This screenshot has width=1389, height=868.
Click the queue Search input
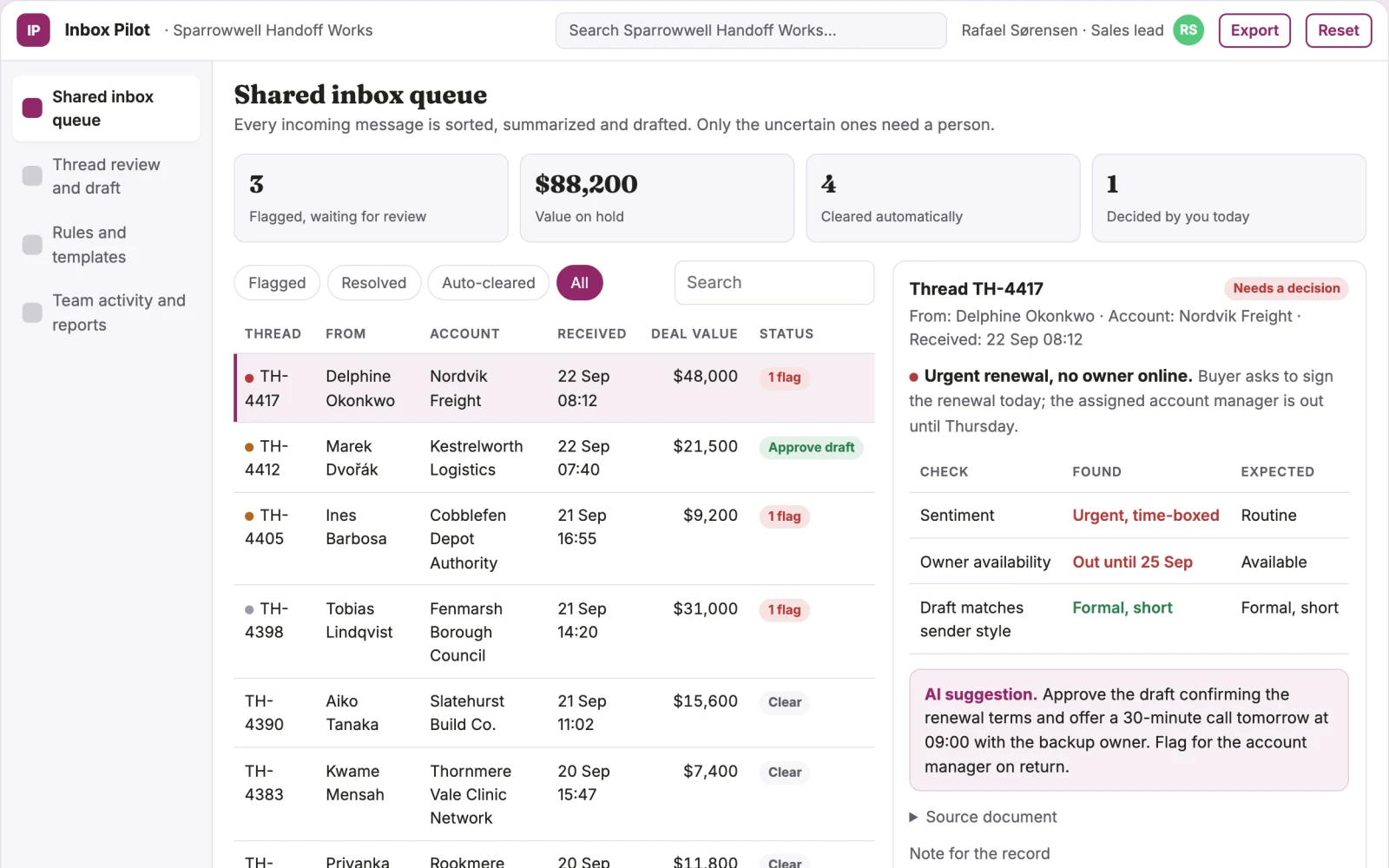tap(774, 283)
